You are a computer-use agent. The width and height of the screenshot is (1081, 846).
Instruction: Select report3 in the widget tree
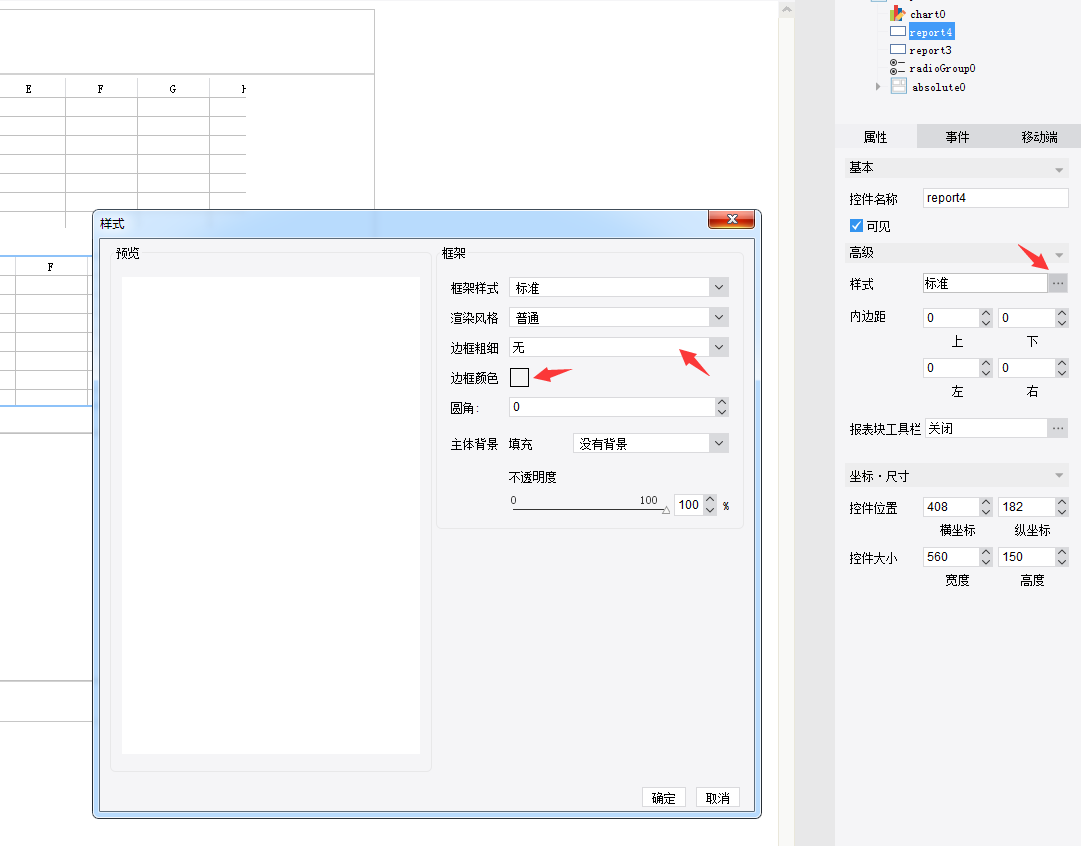click(930, 50)
